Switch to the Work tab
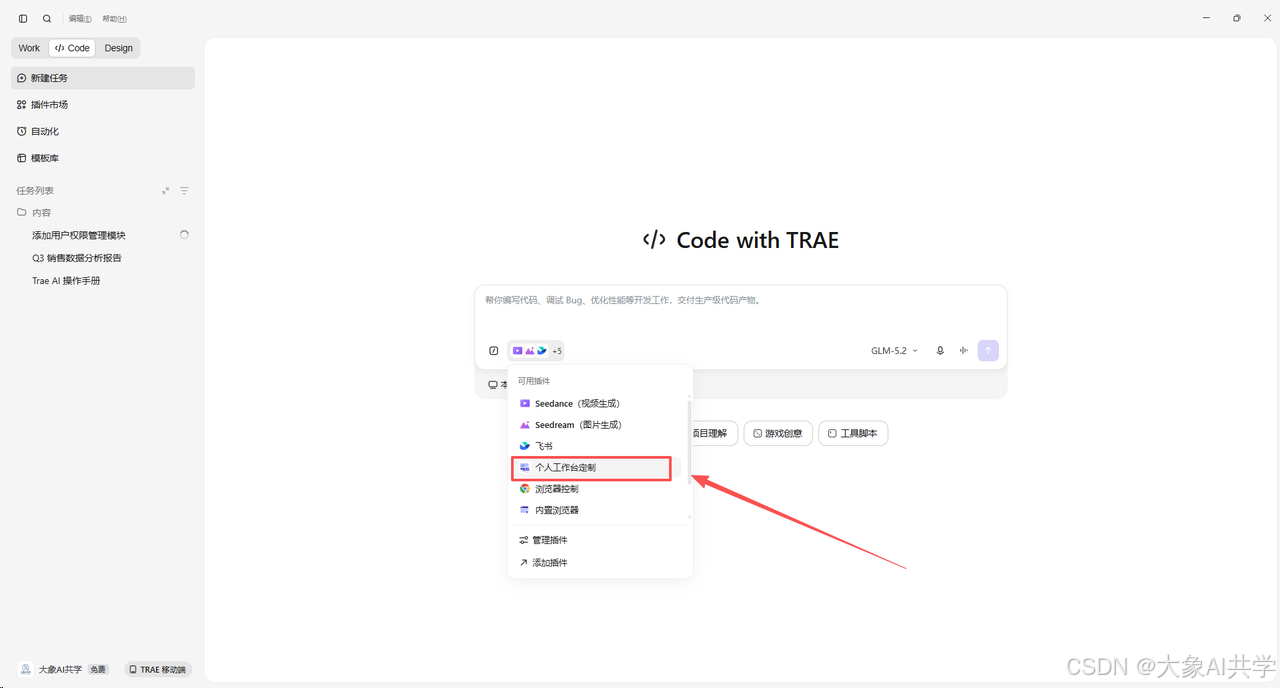 click(x=29, y=48)
